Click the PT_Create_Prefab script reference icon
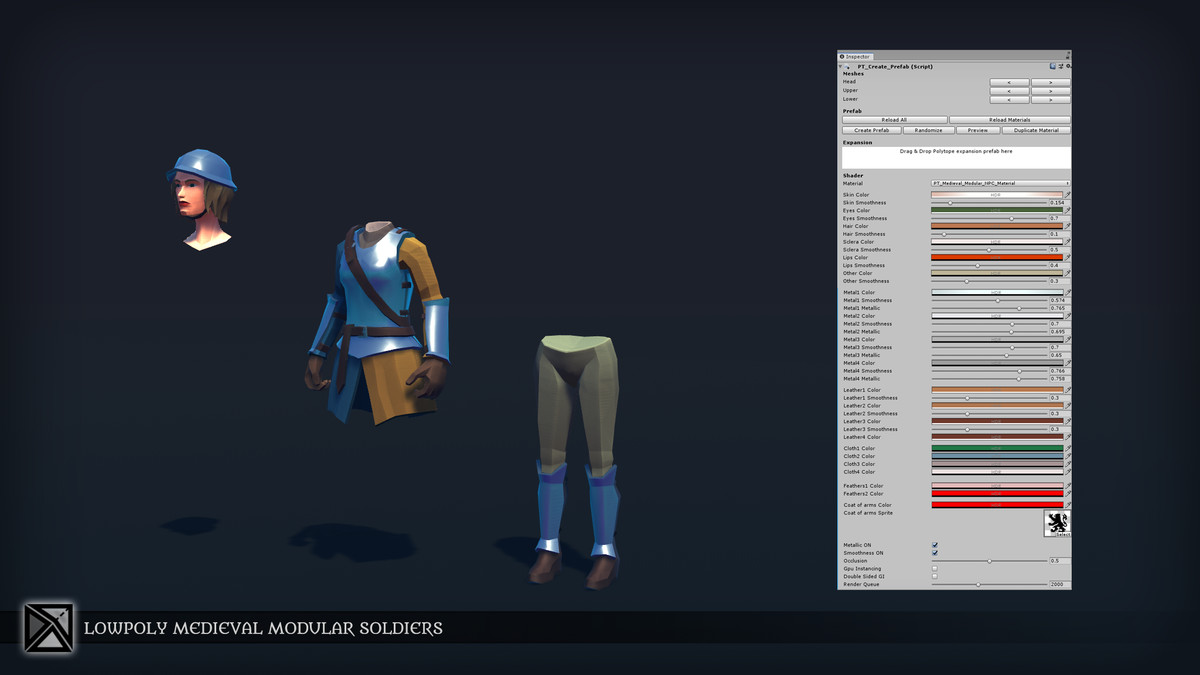1200x675 pixels. click(1052, 65)
